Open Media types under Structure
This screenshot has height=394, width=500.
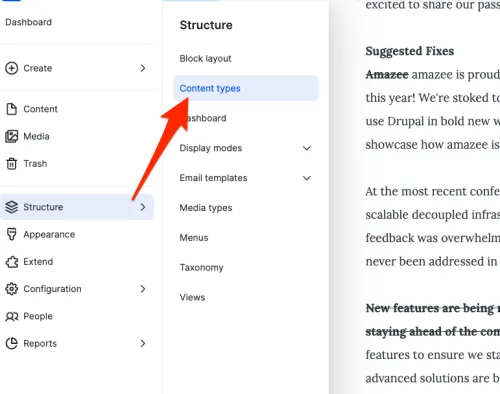(x=206, y=208)
